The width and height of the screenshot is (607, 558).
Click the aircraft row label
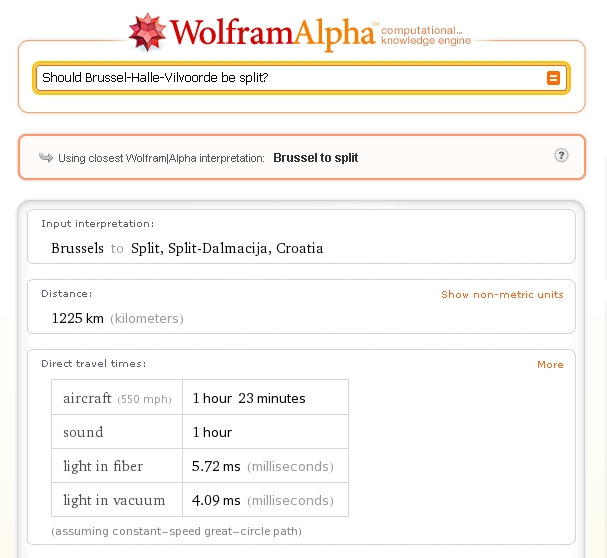click(85, 398)
